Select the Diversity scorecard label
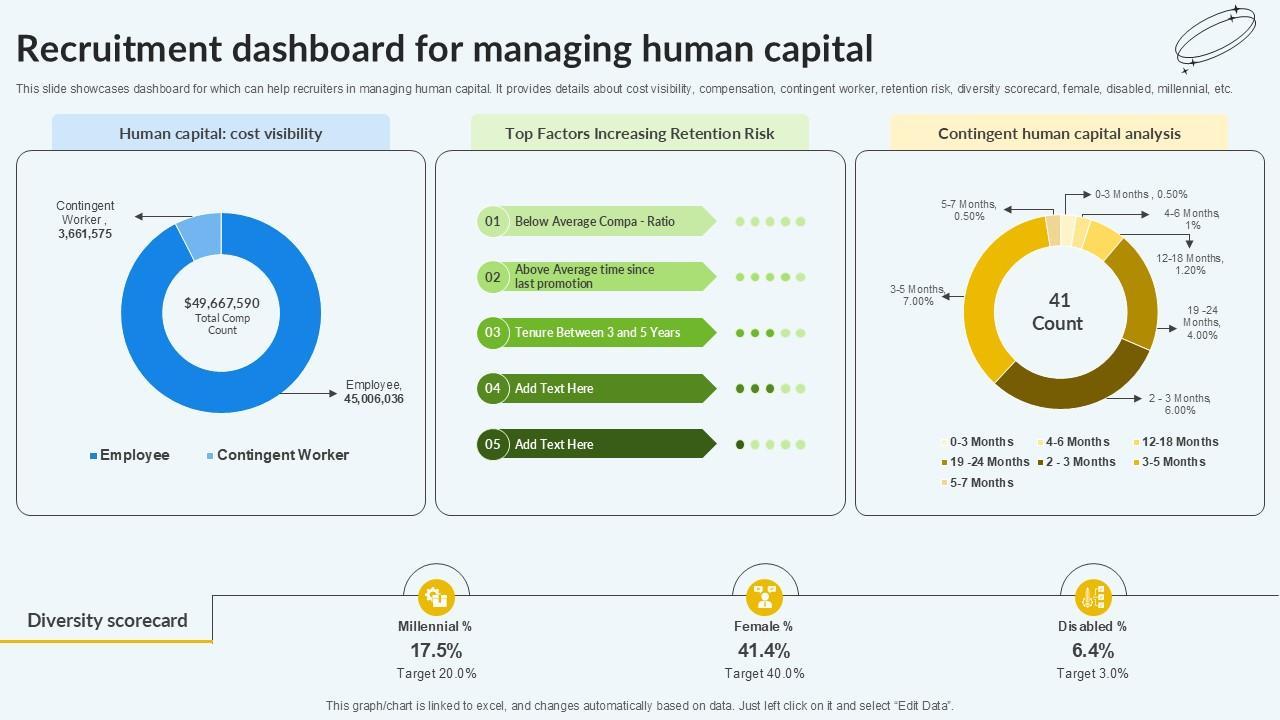Image resolution: width=1280 pixels, height=720 pixels. pyautogui.click(x=107, y=620)
